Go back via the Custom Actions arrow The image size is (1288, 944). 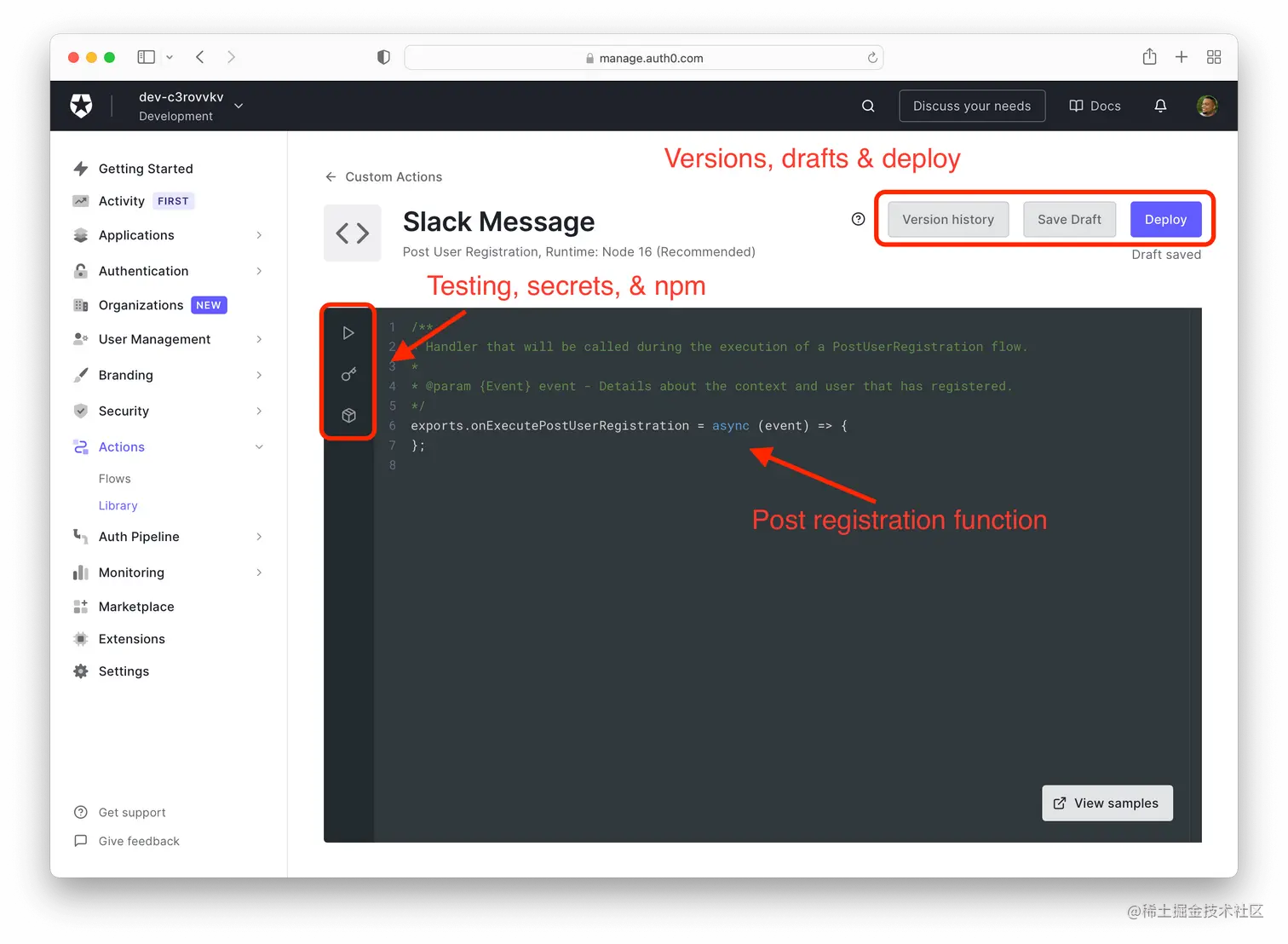(x=331, y=176)
